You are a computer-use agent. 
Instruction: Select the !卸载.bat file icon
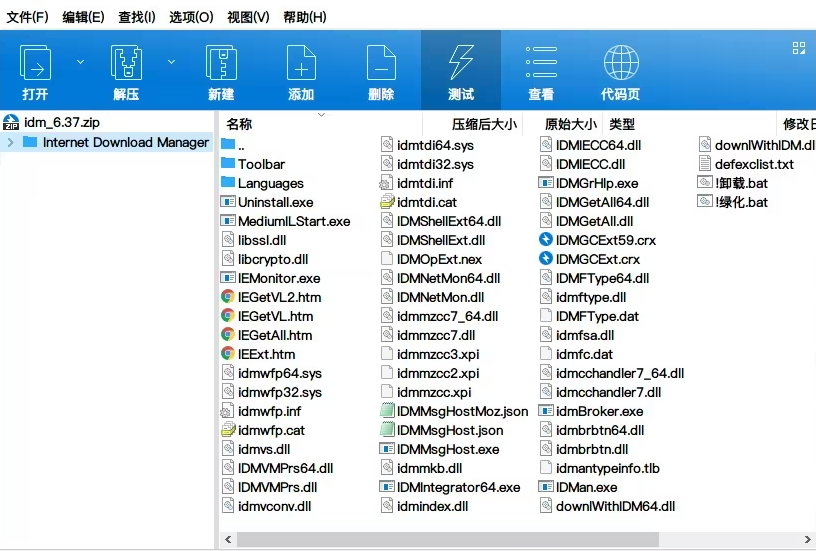pos(705,183)
